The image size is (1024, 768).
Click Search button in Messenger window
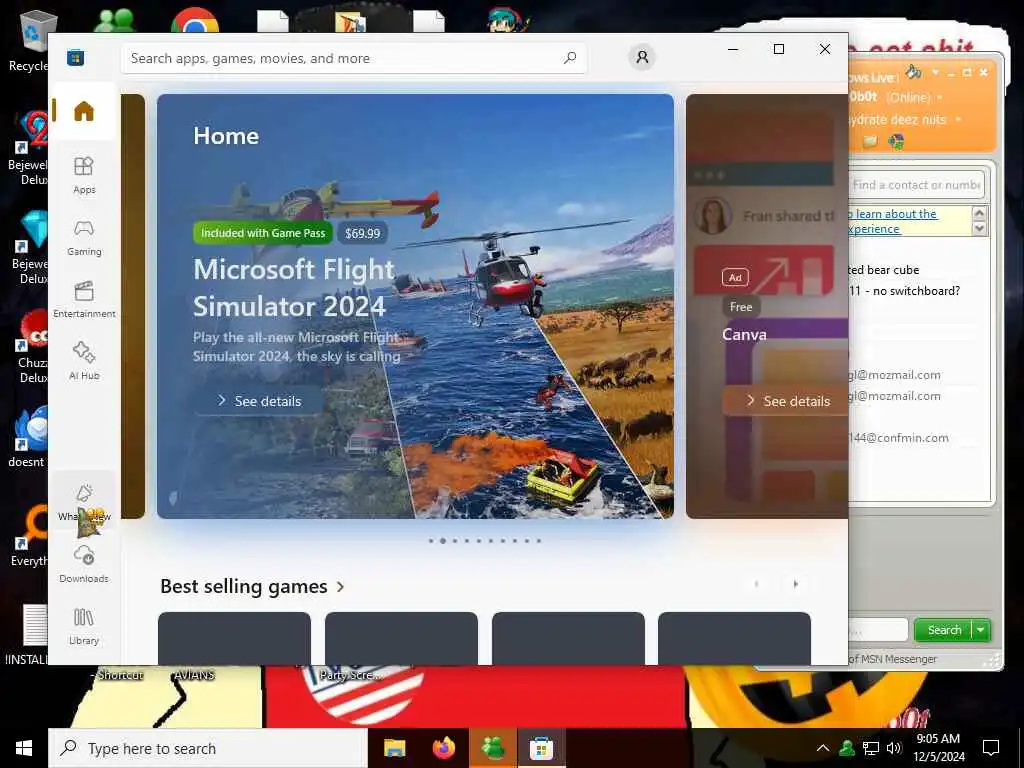pos(944,630)
